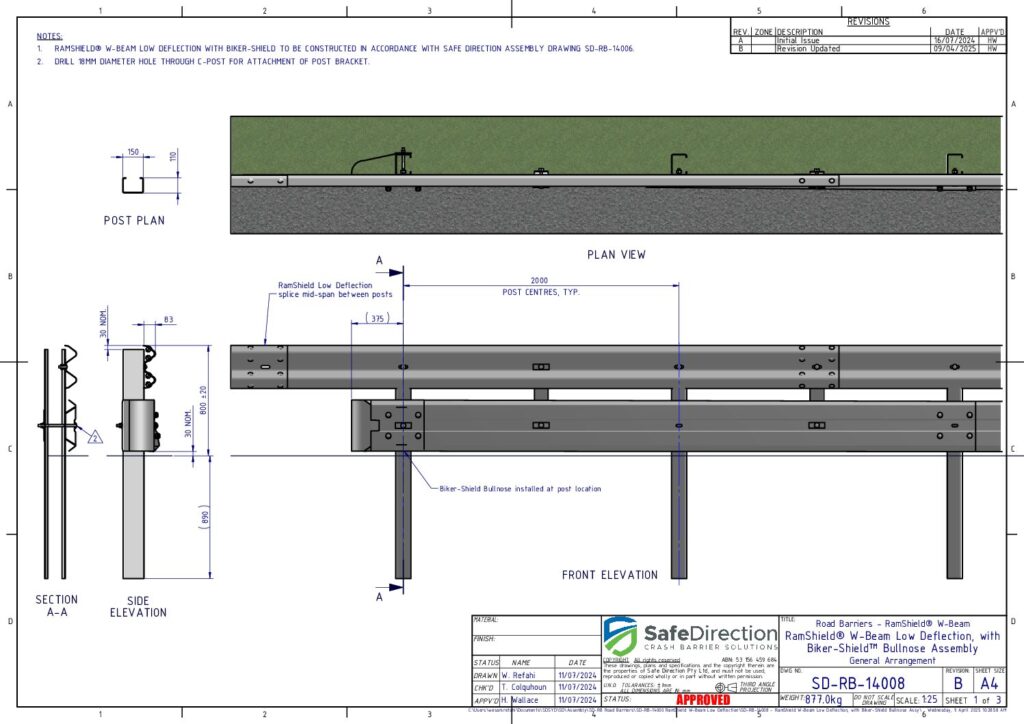Viewport: 1024px width, 724px height.
Task: Click the Biker-Shield Bullnose installation callout text
Action: 520,489
